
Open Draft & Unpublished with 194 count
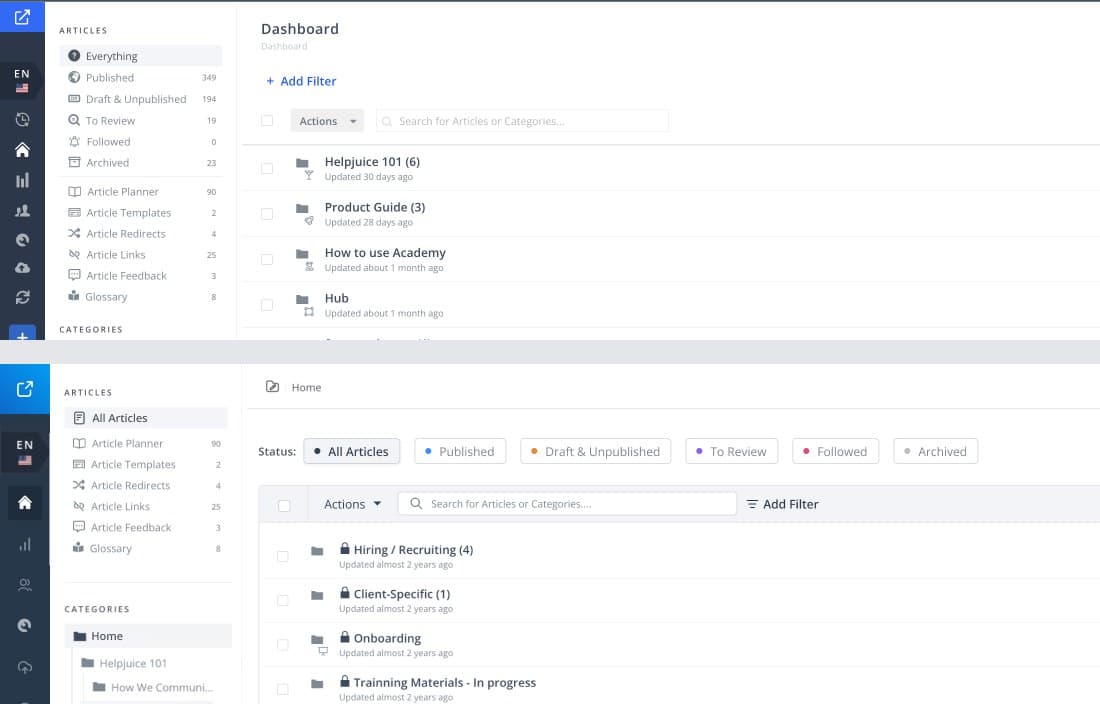tap(141, 99)
